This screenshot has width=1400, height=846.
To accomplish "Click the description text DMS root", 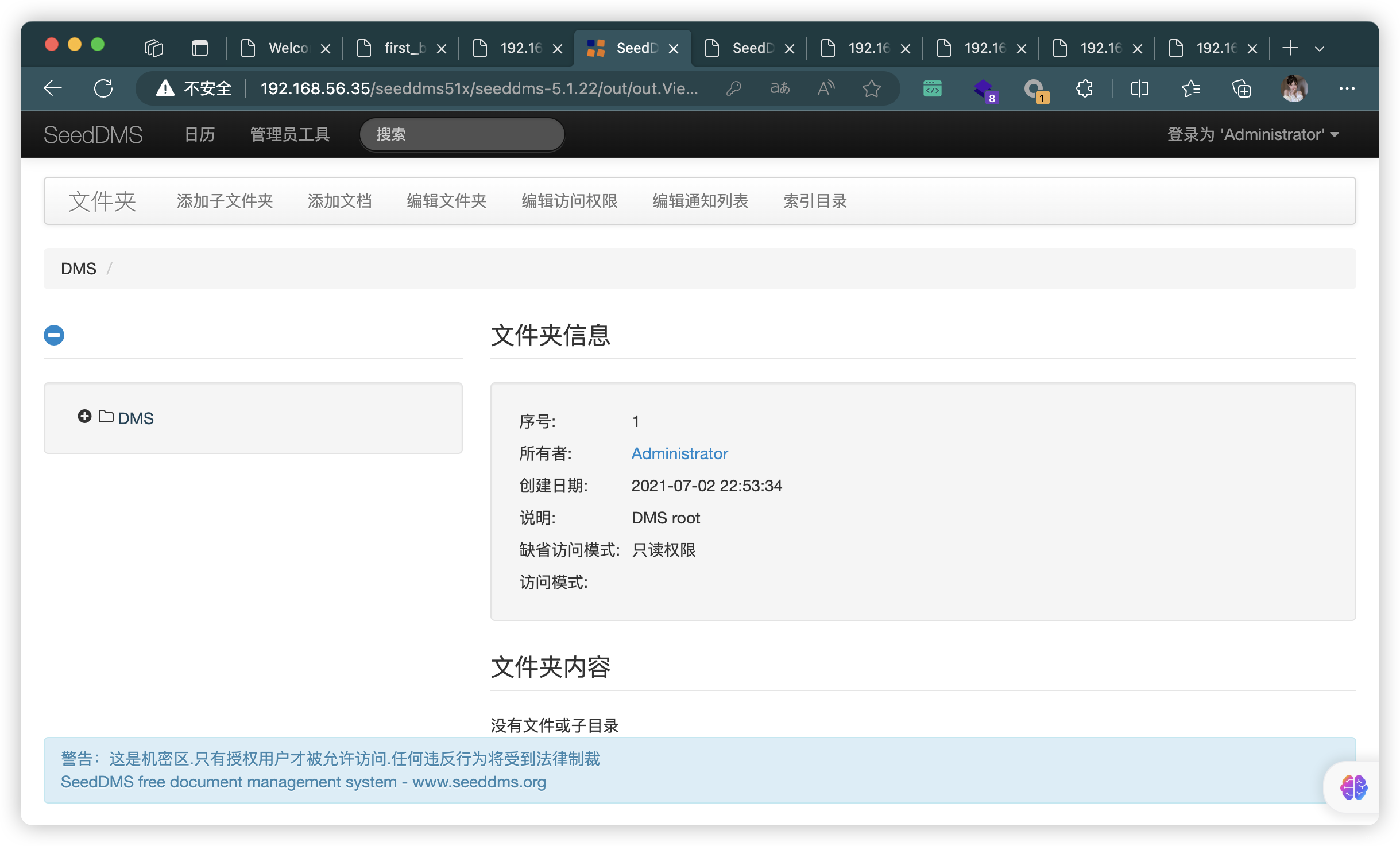I will (666, 518).
